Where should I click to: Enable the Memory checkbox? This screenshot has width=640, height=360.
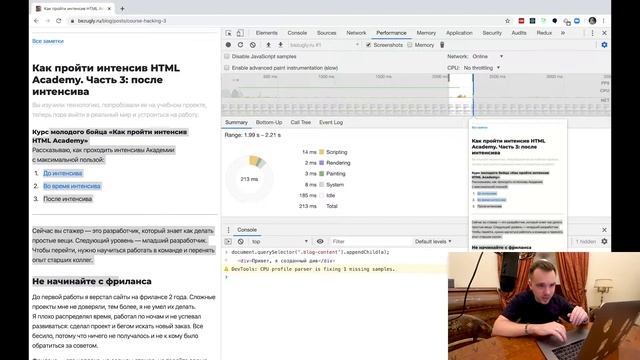[x=410, y=45]
